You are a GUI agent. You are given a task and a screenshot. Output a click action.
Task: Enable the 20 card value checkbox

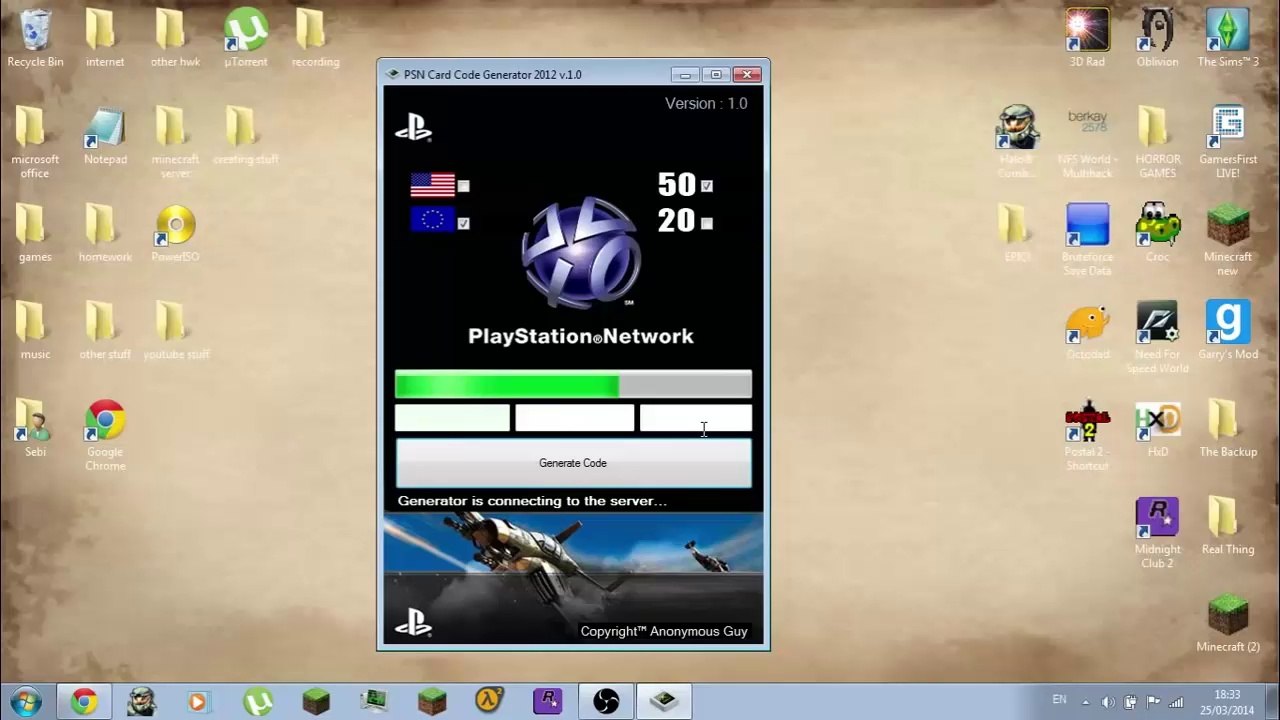(707, 223)
